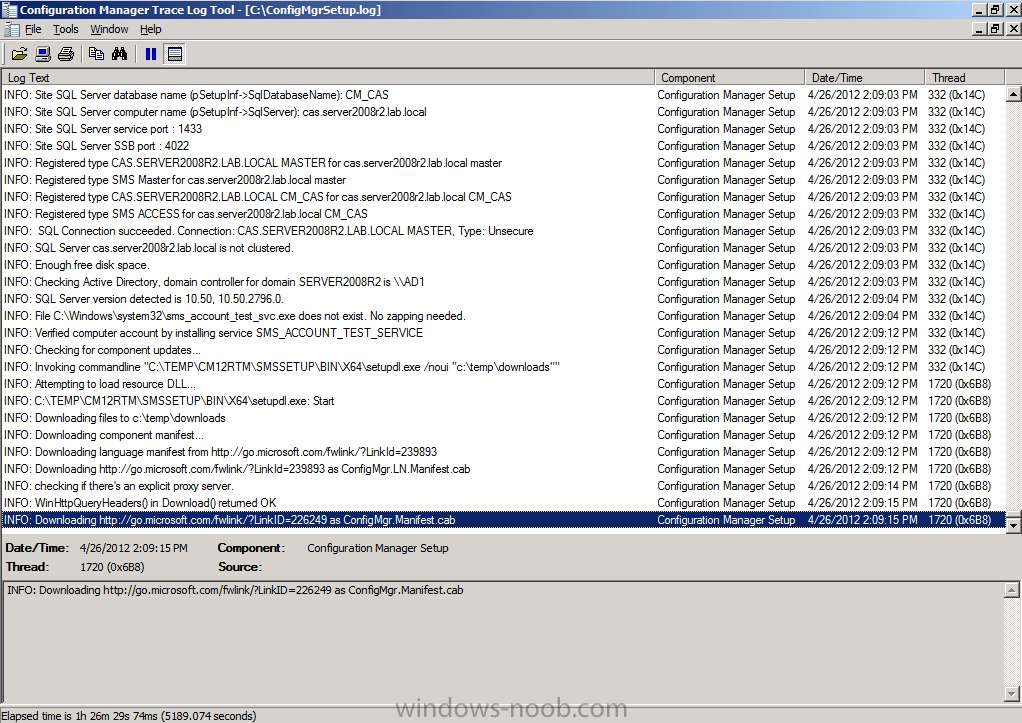Minimize the inner document window
The image size is (1022, 723).
click(x=980, y=29)
